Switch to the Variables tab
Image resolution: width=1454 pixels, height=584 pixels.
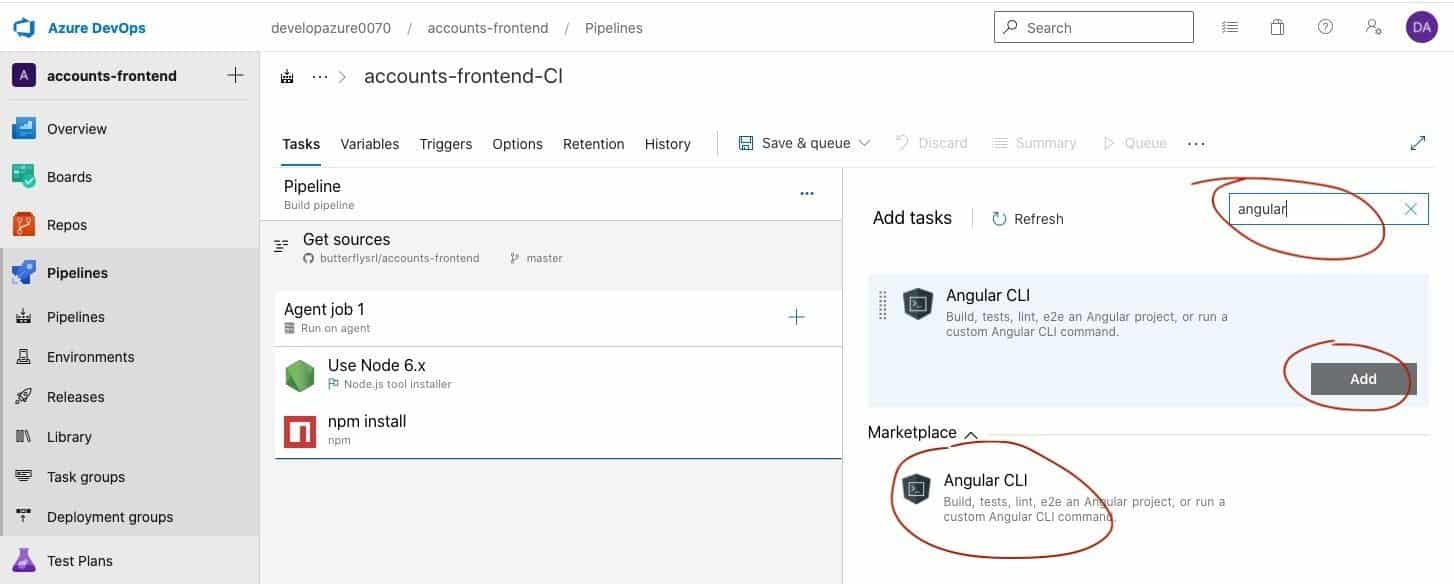pos(369,144)
